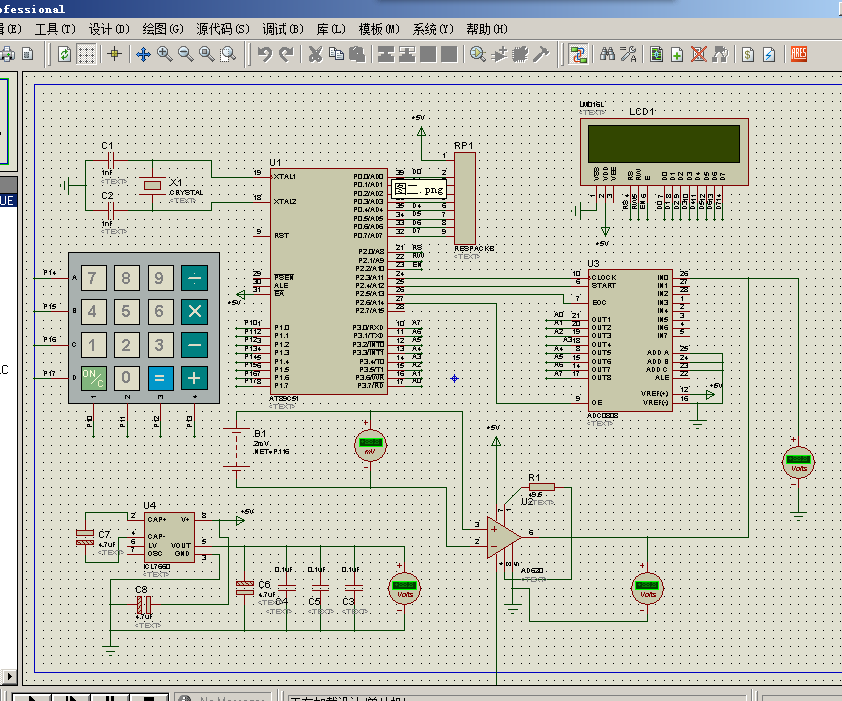Open search and tag binoculars icon
Viewport: 842px width, 701px height.
pos(607,54)
